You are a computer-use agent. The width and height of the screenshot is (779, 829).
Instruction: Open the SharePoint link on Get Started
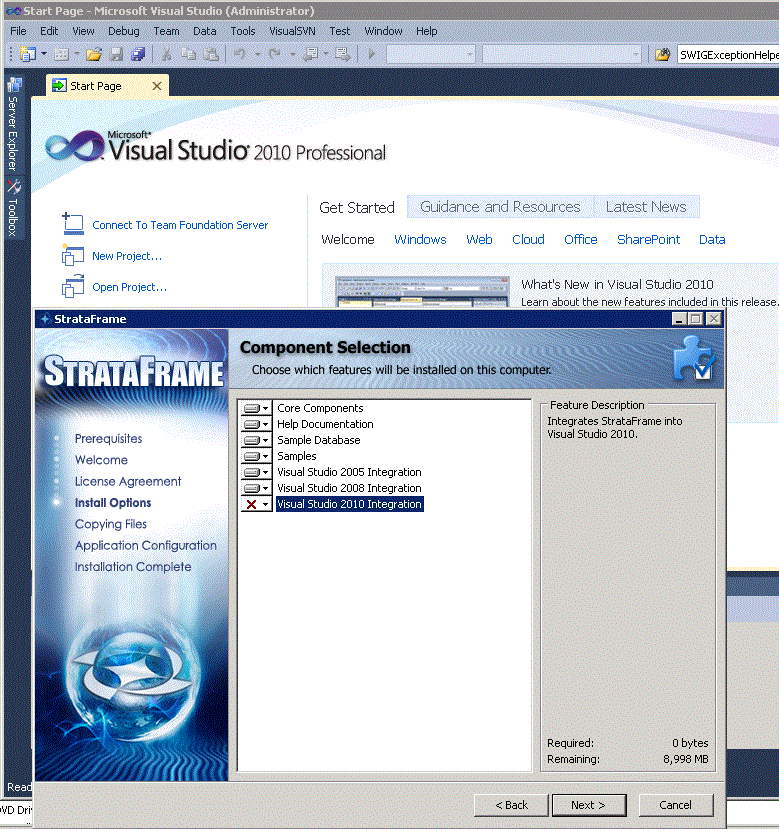(648, 240)
